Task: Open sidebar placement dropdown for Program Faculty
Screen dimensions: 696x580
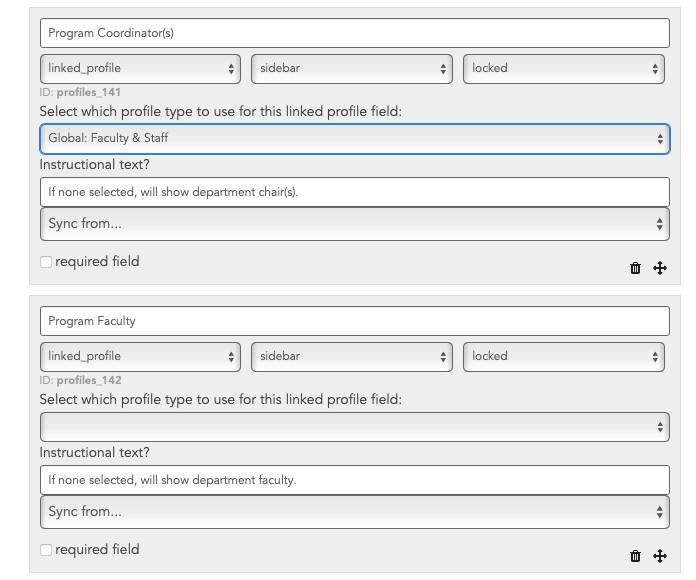Action: [x=352, y=357]
